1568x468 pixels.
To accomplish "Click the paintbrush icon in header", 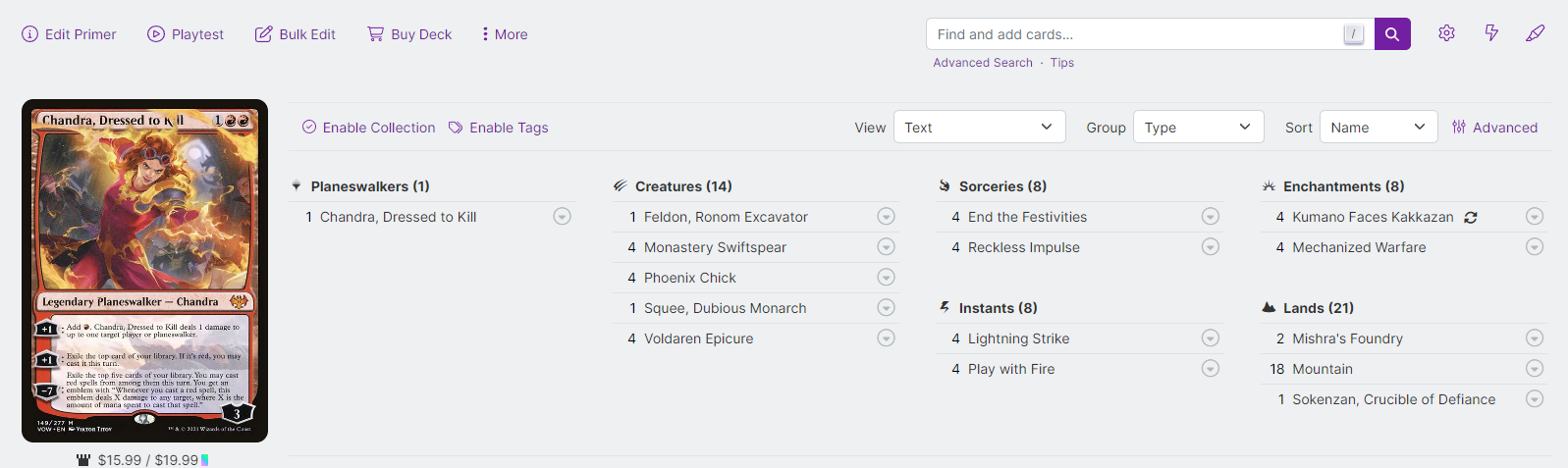I will (1535, 33).
